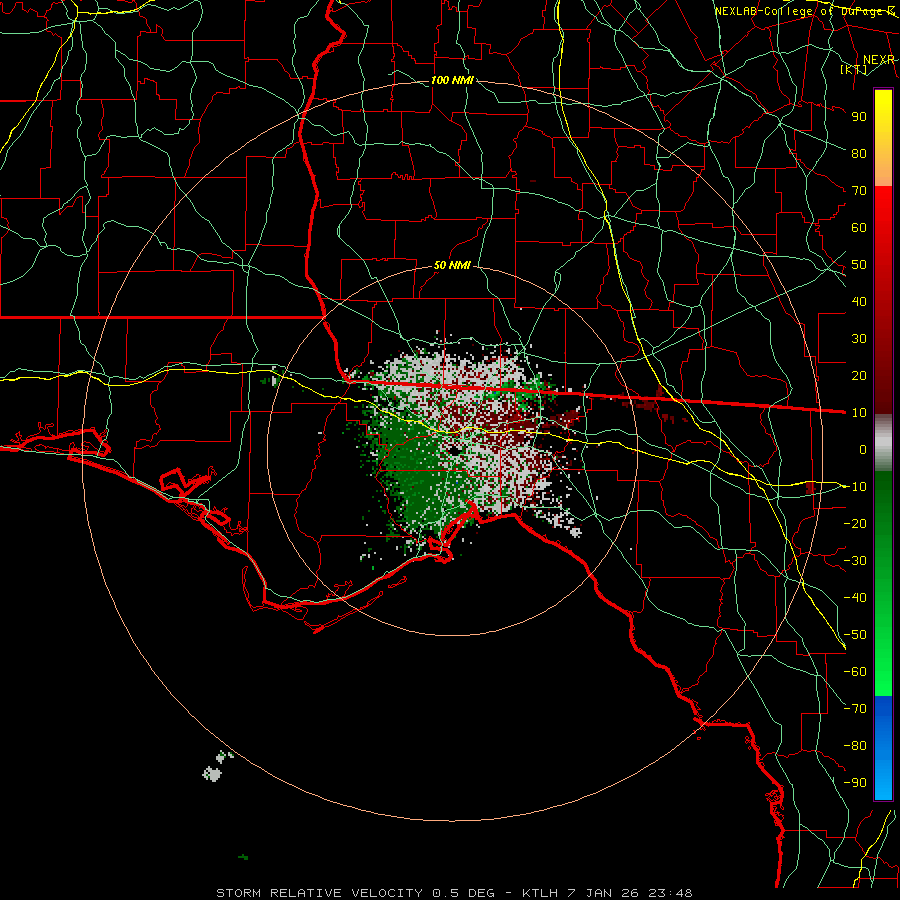Click the 80 knot label on velocity scale
Viewport: 900px width, 900px height.
859,153
